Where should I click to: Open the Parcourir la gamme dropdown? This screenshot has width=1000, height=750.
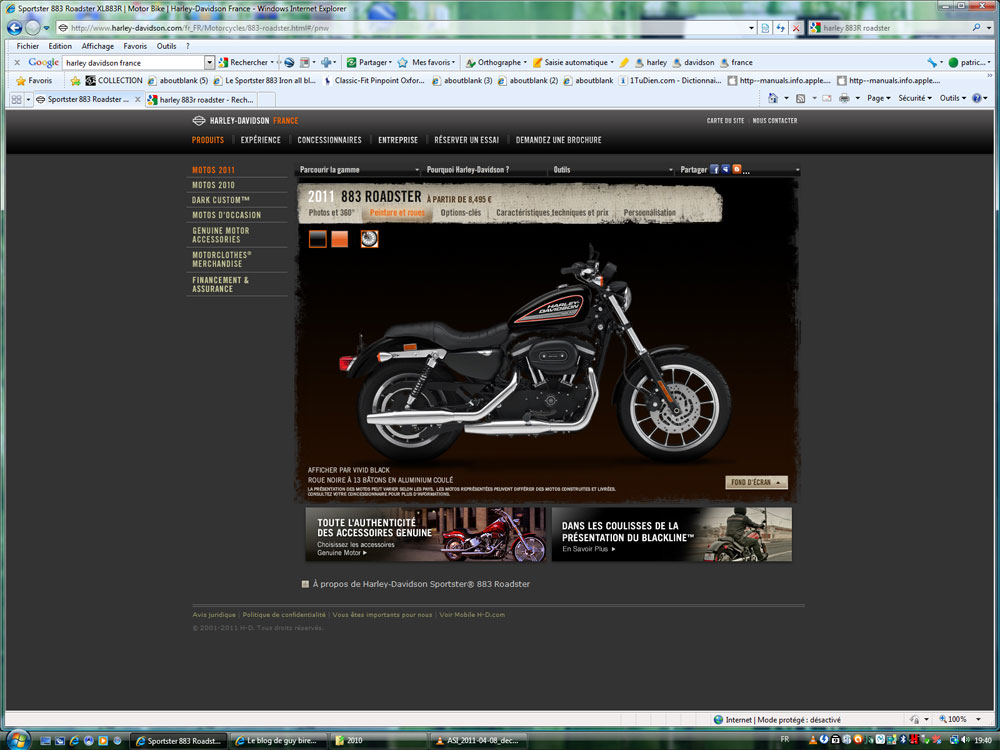tap(359, 170)
